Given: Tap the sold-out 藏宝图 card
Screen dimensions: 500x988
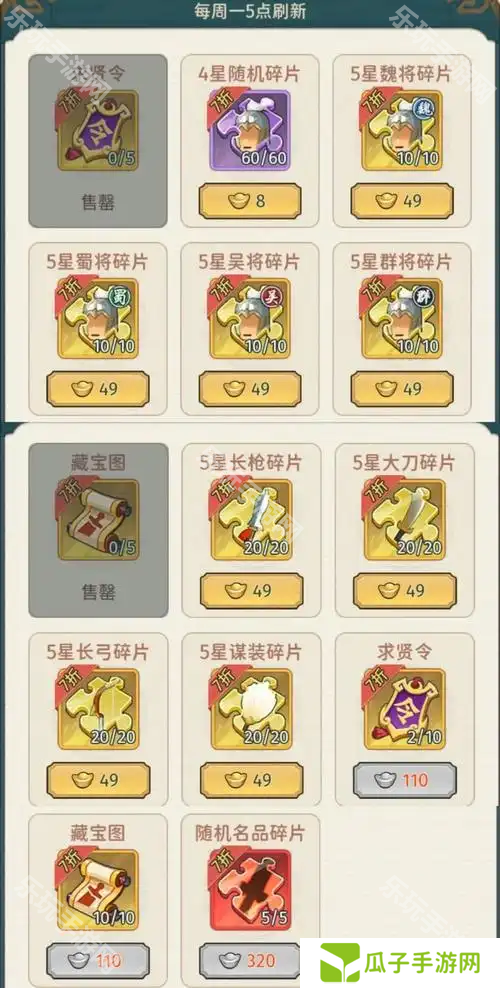Looking at the screenshot, I should 98,530.
